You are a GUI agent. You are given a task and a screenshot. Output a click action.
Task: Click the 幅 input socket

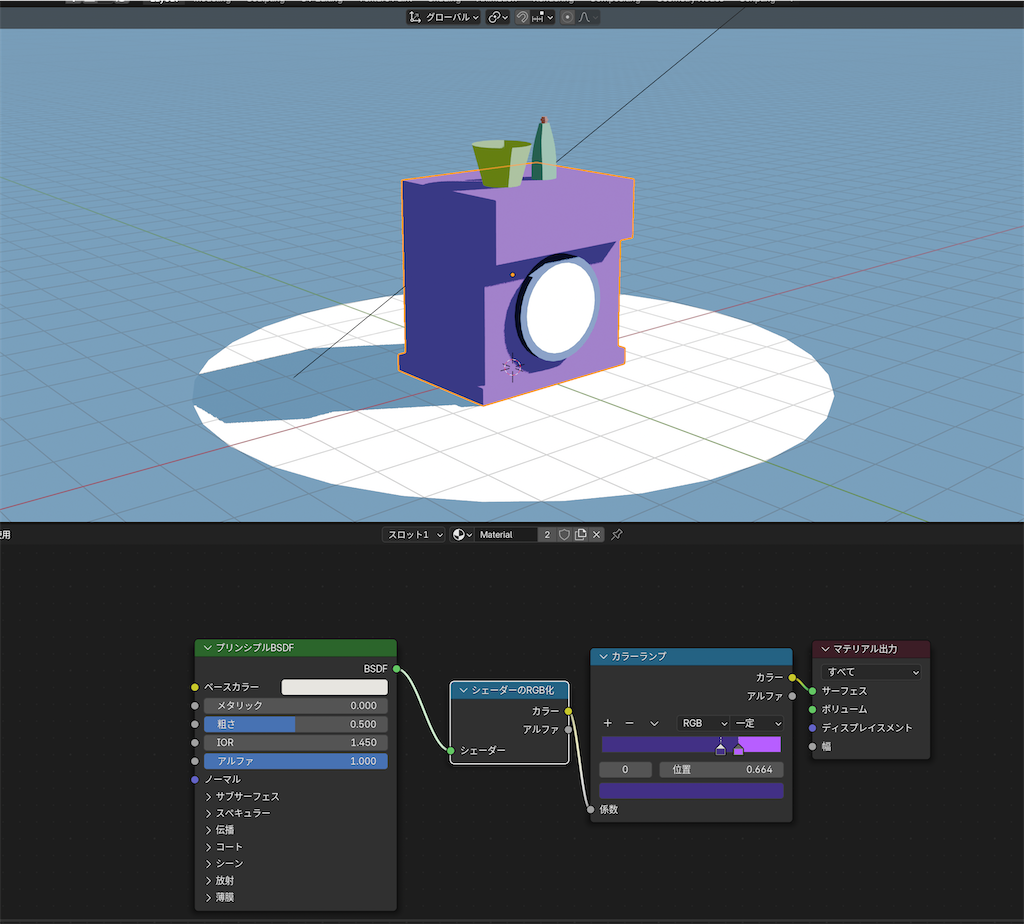point(812,746)
